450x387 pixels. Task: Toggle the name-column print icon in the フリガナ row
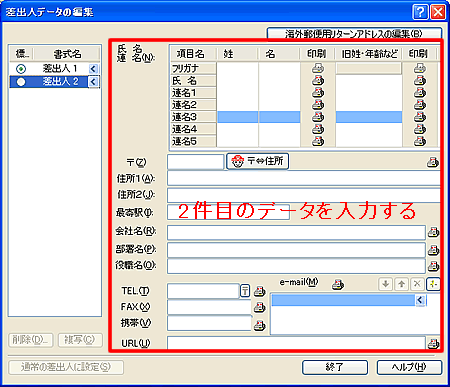pyautogui.click(x=318, y=68)
